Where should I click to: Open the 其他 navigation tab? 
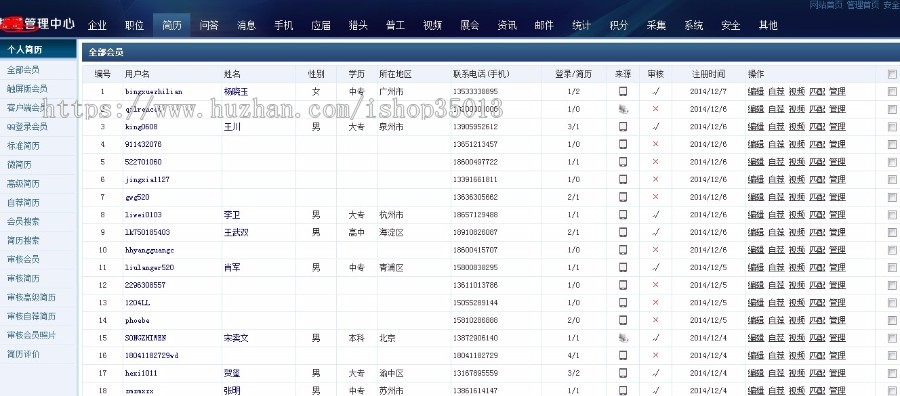pyautogui.click(x=768, y=25)
